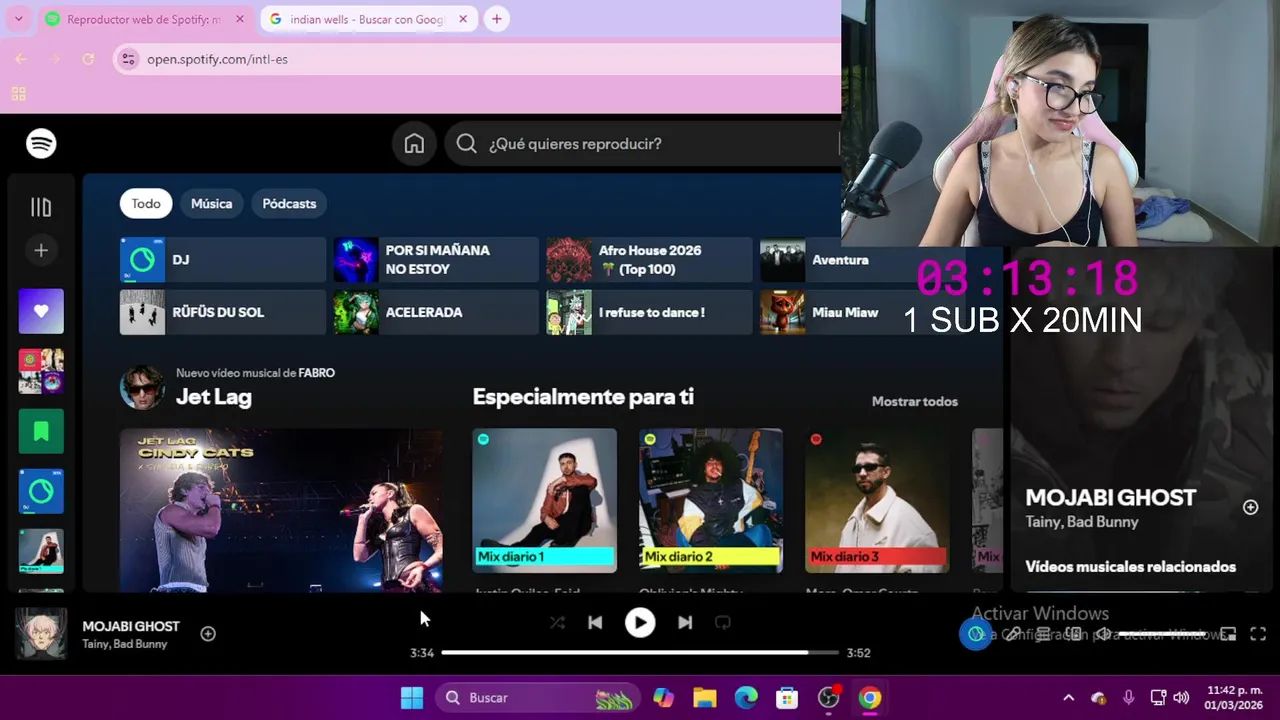Open the Mix diario 1 thumbnail
Viewport: 1280px width, 720px height.
tap(545, 500)
